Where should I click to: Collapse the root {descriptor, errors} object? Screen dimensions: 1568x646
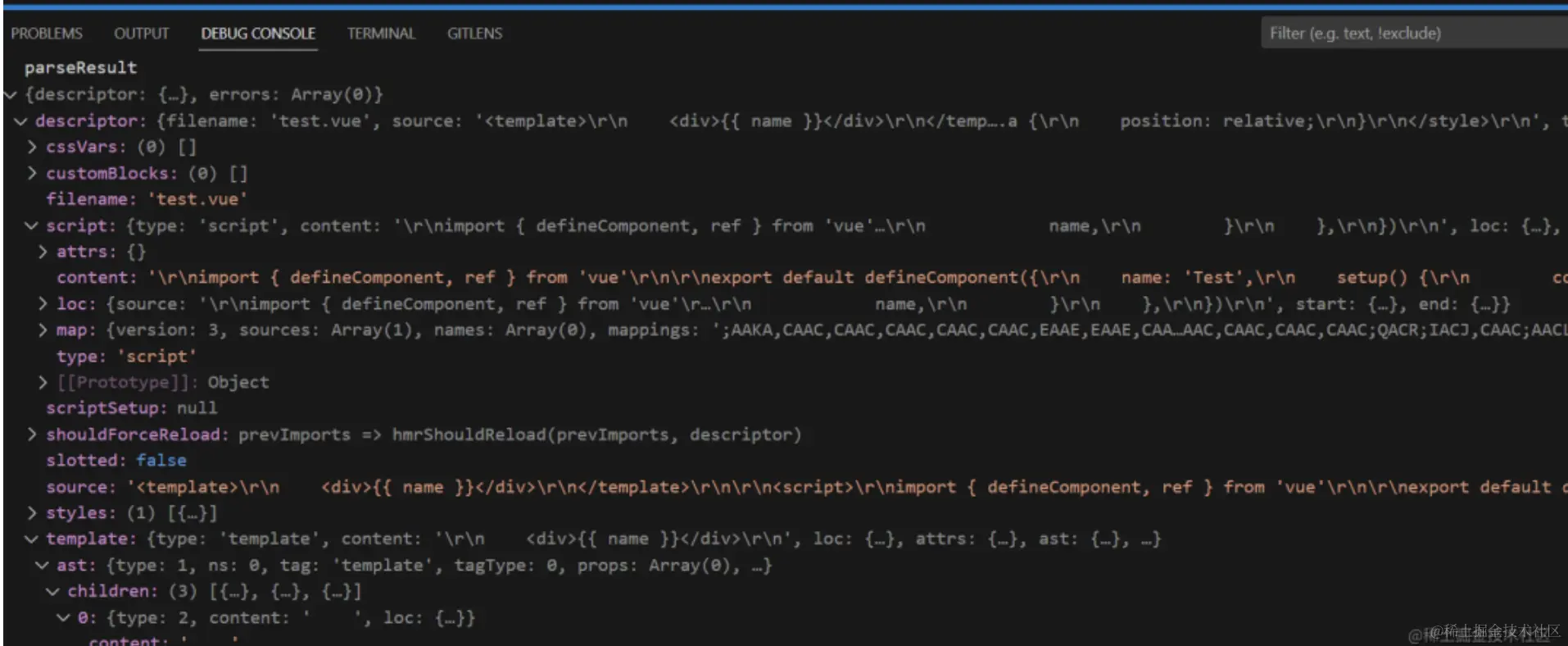(x=11, y=94)
